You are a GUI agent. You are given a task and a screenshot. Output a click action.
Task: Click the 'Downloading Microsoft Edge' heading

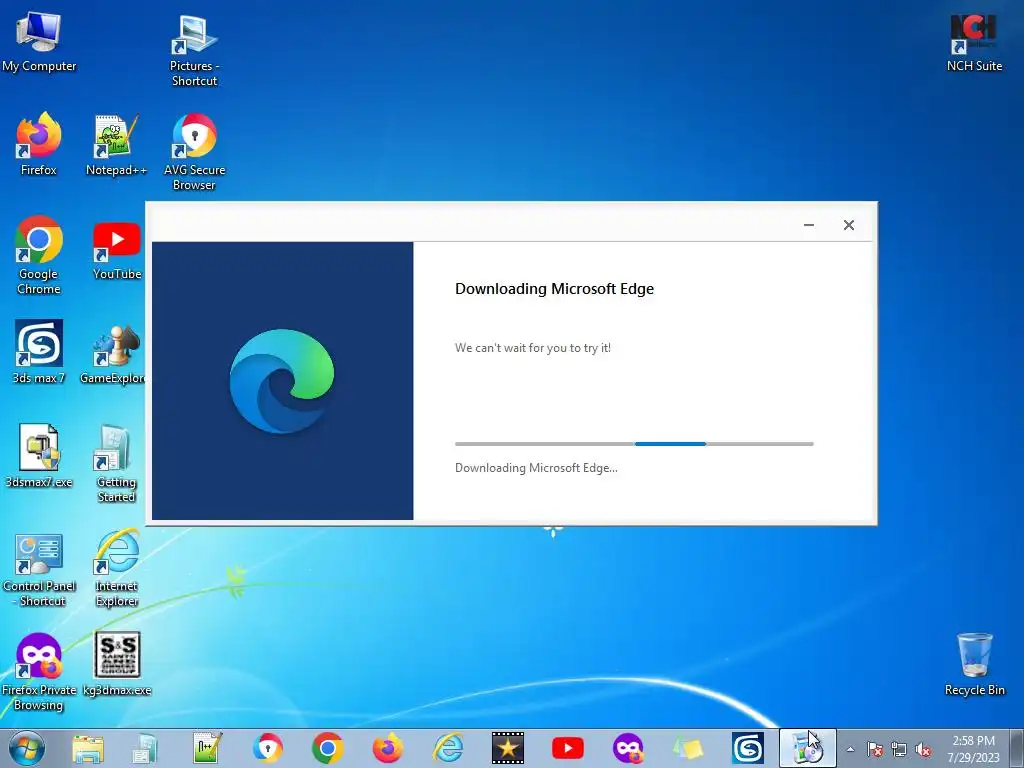pos(554,289)
